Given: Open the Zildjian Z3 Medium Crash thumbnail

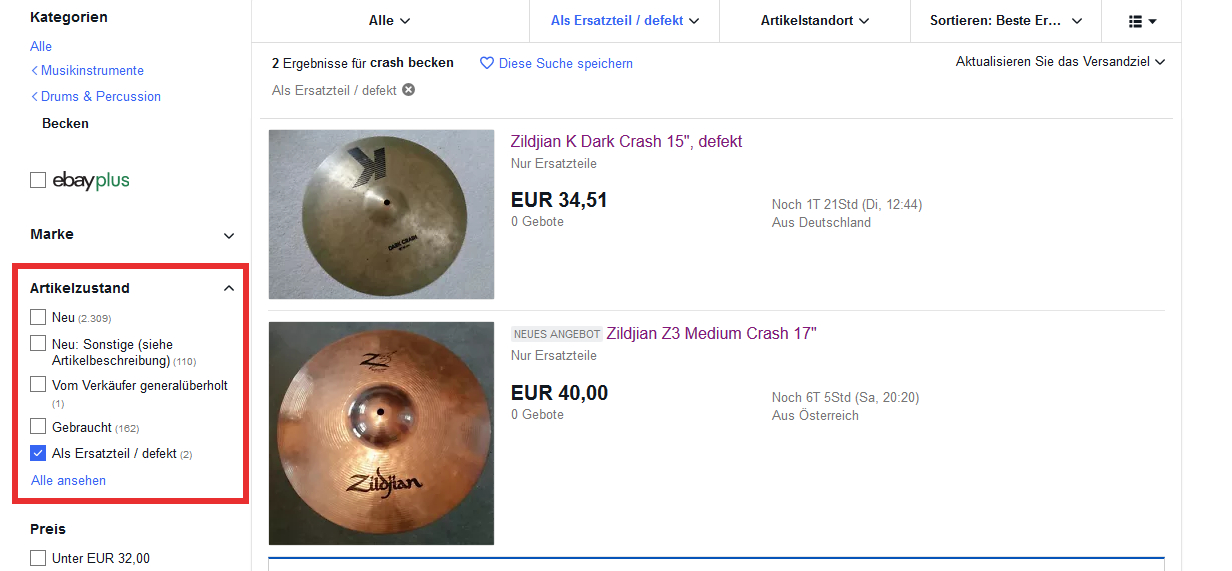Looking at the screenshot, I should (x=381, y=434).
